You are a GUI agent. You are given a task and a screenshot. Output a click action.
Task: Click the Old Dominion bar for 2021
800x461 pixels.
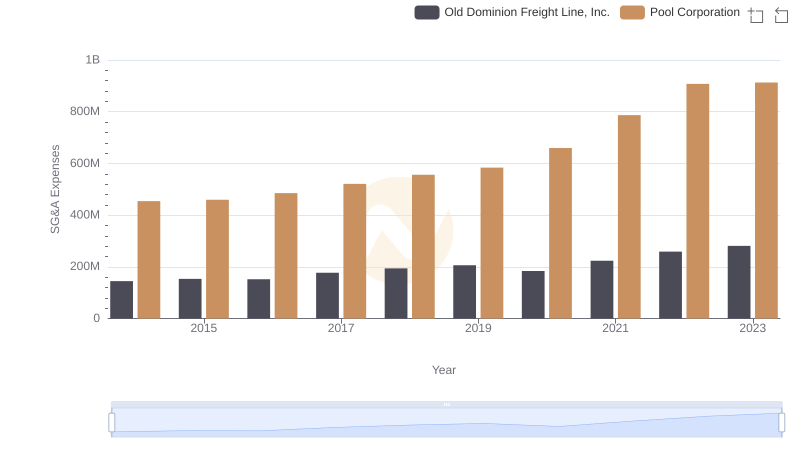(x=602, y=290)
